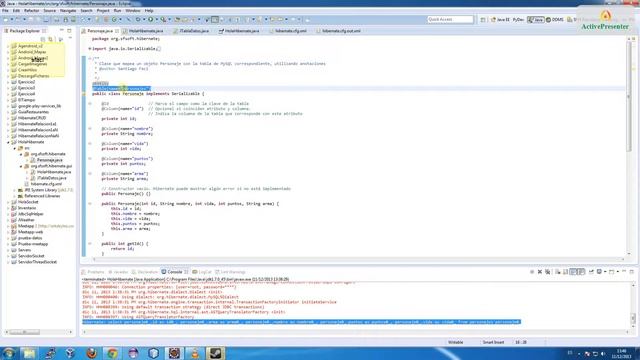The height and width of the screenshot is (360, 640).
Task: Click the public class Personaje declaration line
Action: (148, 93)
